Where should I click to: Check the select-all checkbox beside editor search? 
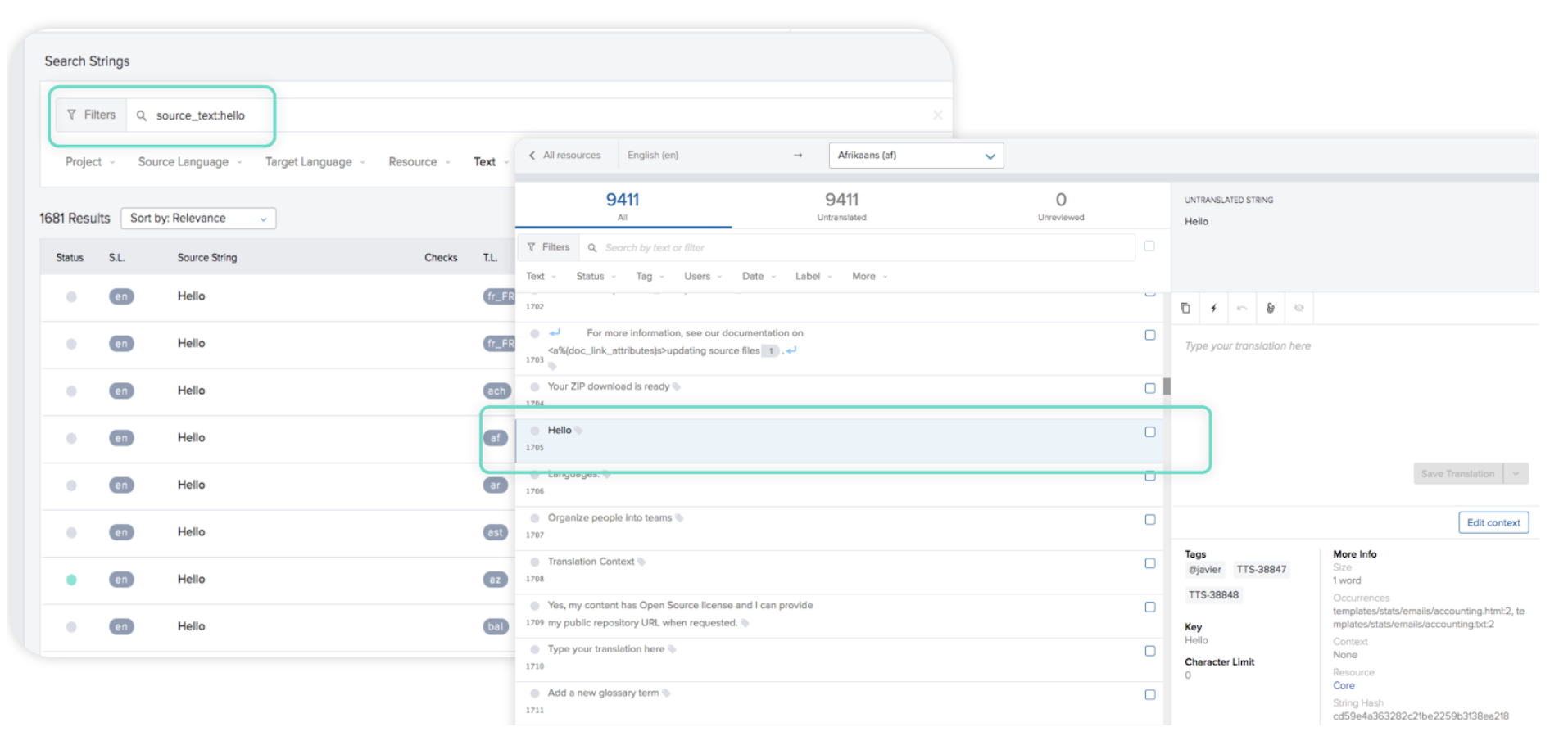(1149, 246)
